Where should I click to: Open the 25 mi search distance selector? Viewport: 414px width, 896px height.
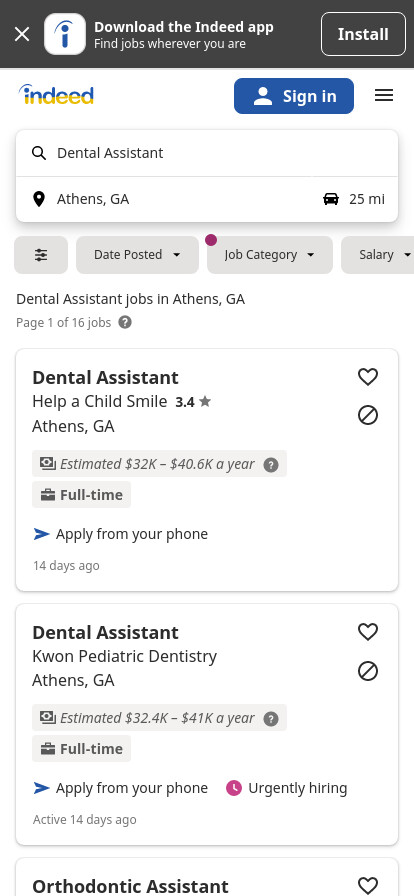[354, 199]
